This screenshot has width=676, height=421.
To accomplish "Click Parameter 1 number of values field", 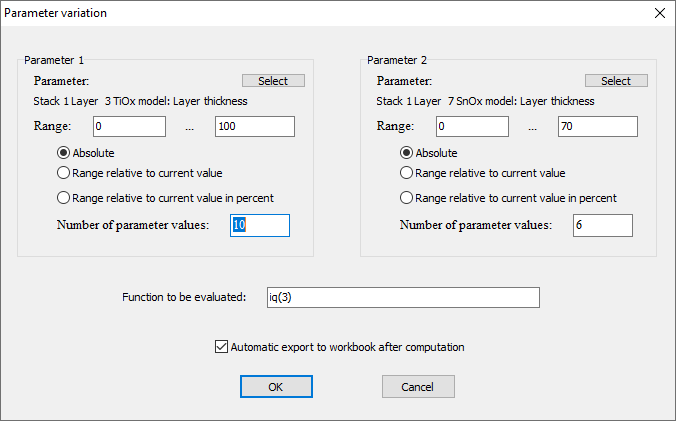I will click(260, 225).
